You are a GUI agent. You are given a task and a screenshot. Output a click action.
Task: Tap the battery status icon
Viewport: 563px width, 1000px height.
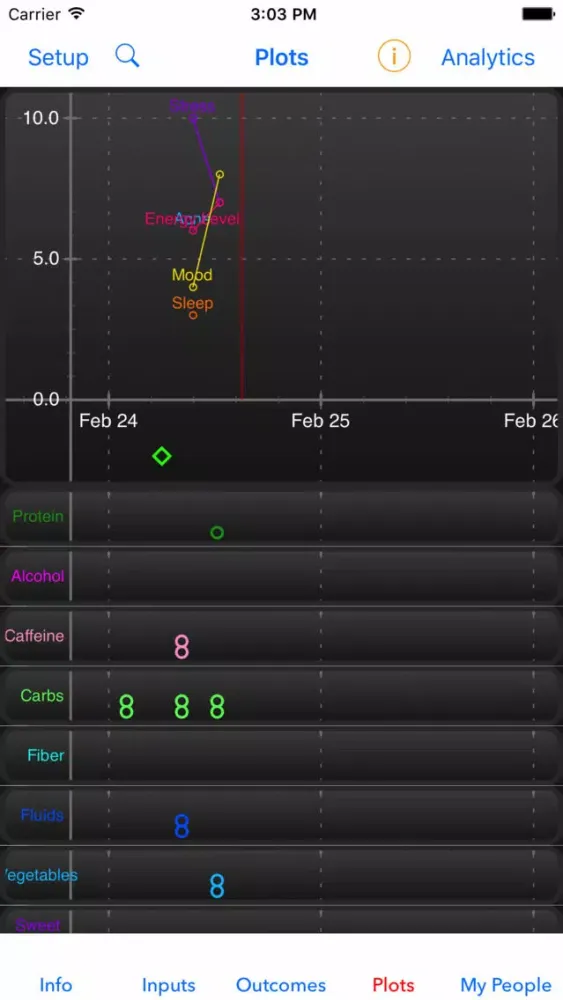[x=538, y=13]
